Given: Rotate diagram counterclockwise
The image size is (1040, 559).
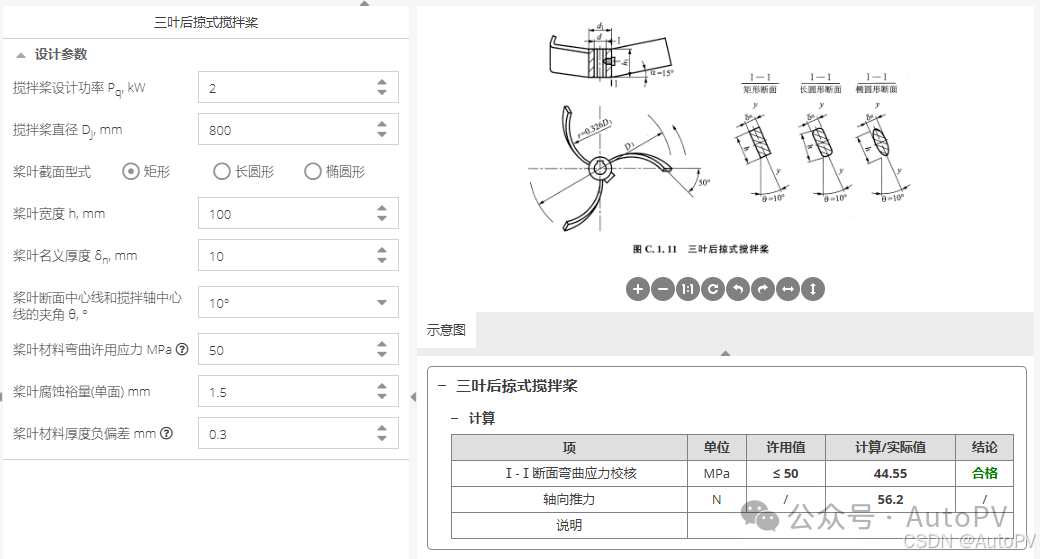Looking at the screenshot, I should [738, 289].
